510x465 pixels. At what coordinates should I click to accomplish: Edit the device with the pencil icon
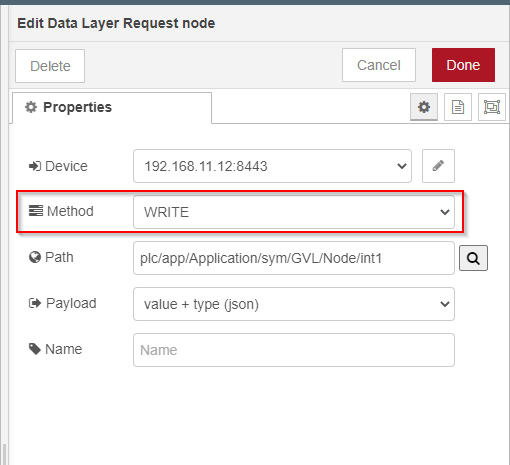438,166
